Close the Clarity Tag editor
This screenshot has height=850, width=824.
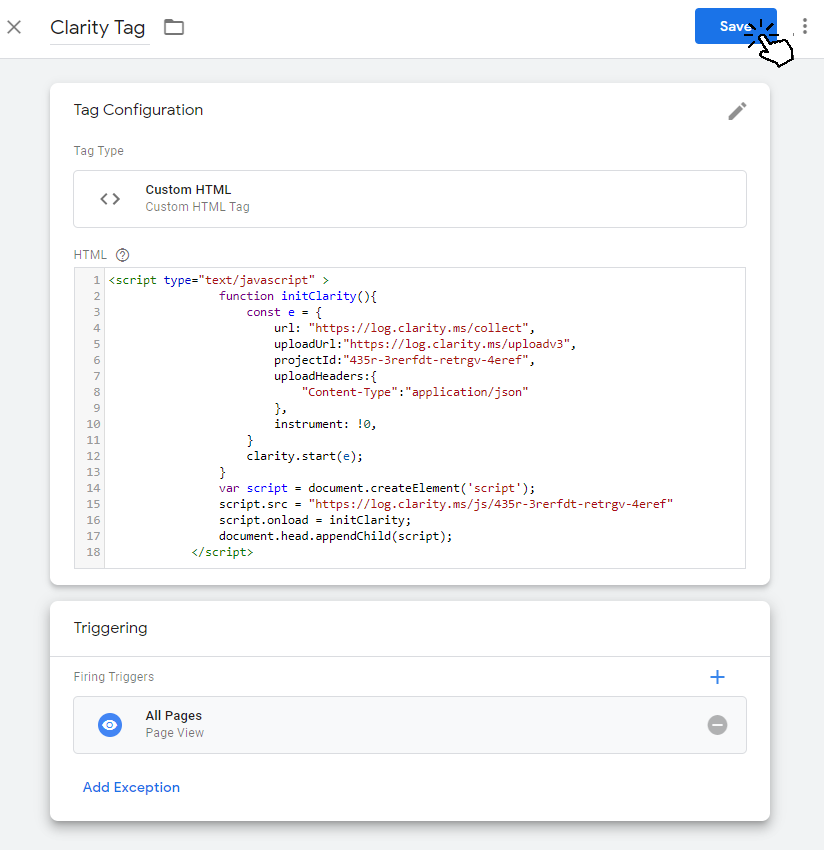point(14,27)
